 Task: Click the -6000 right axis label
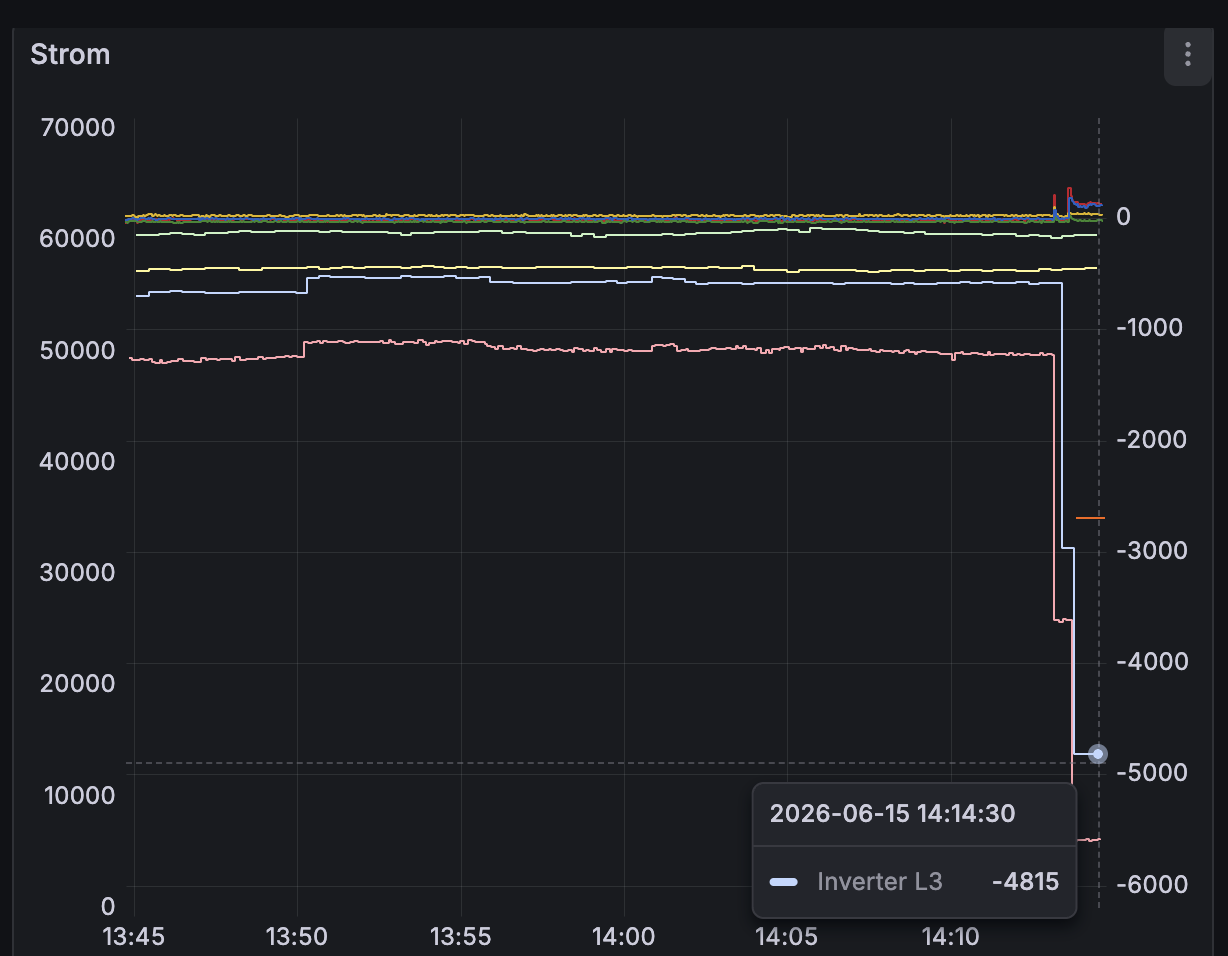tap(1150, 884)
